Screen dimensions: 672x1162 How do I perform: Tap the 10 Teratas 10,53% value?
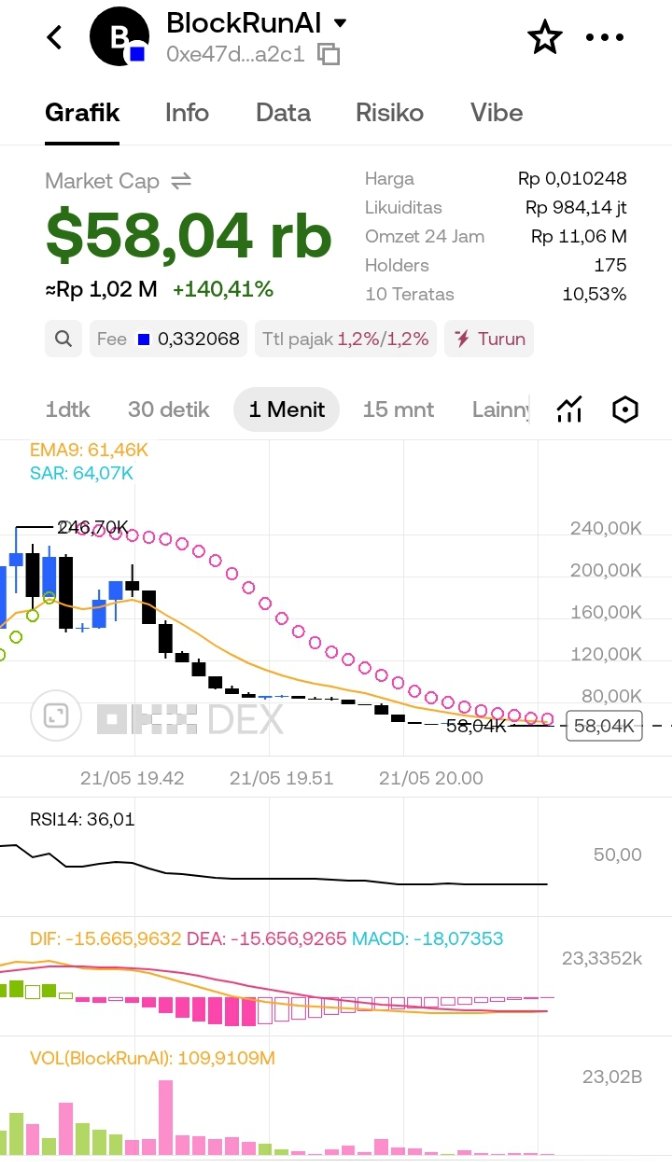point(594,294)
